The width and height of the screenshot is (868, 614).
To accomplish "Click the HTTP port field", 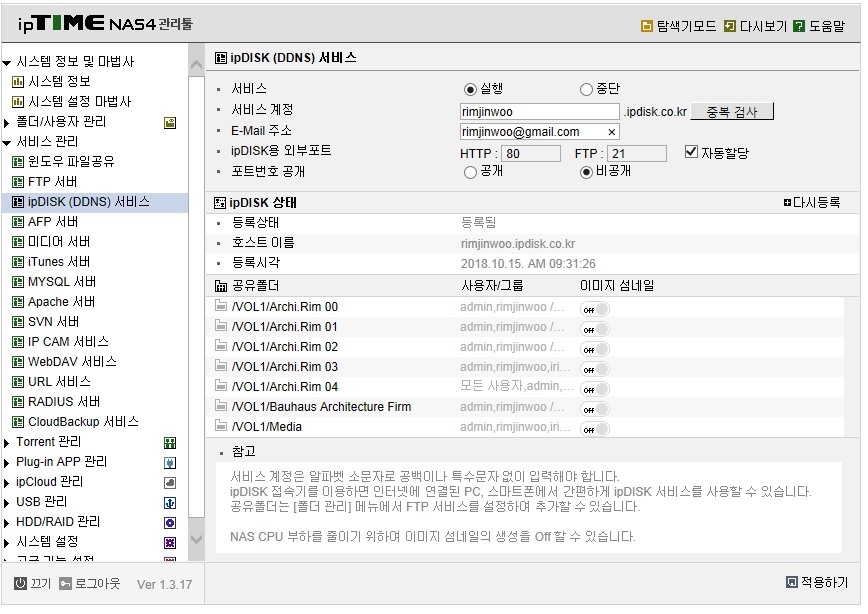I will [531, 153].
